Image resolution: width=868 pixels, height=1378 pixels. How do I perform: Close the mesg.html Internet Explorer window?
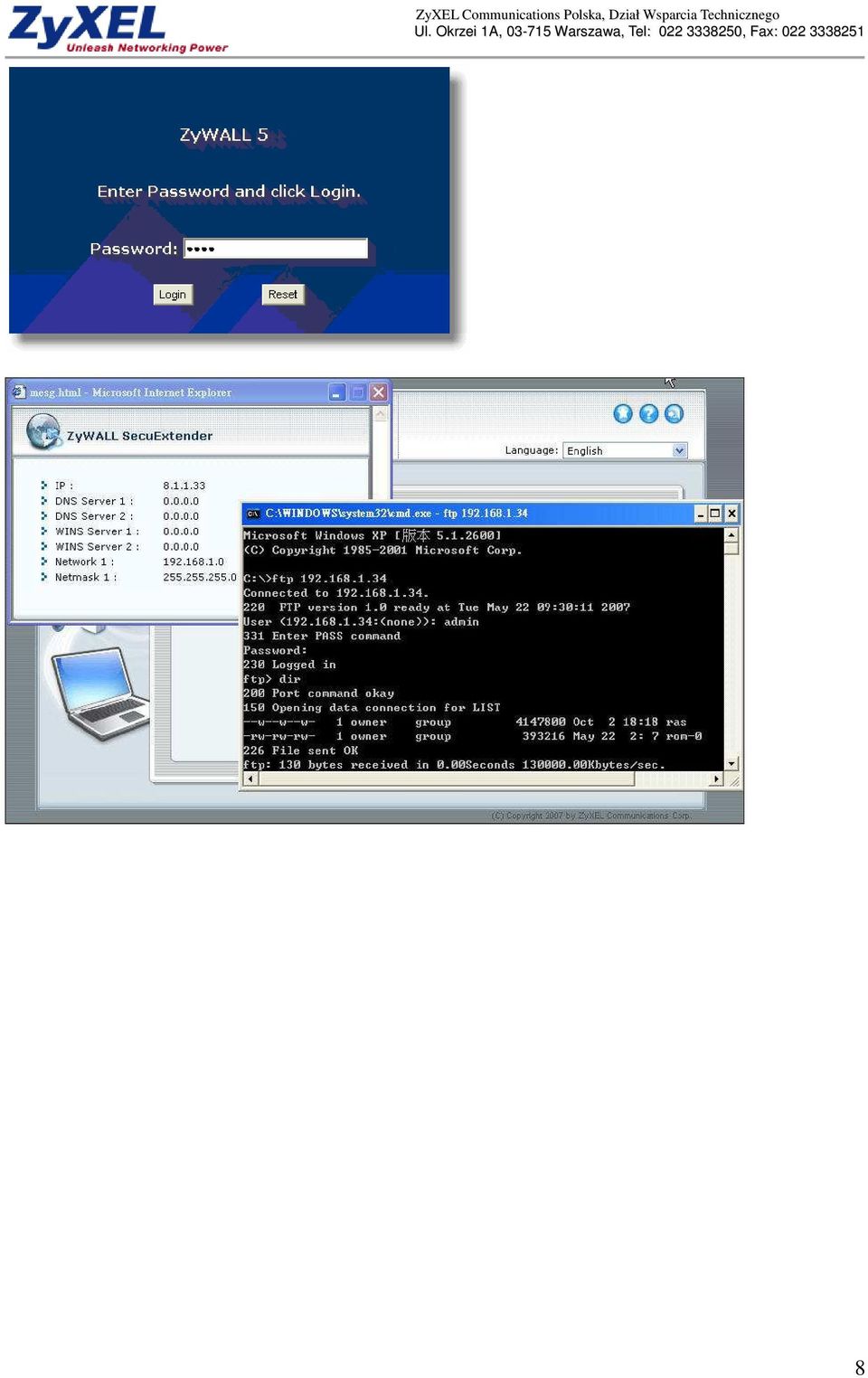click(x=379, y=392)
